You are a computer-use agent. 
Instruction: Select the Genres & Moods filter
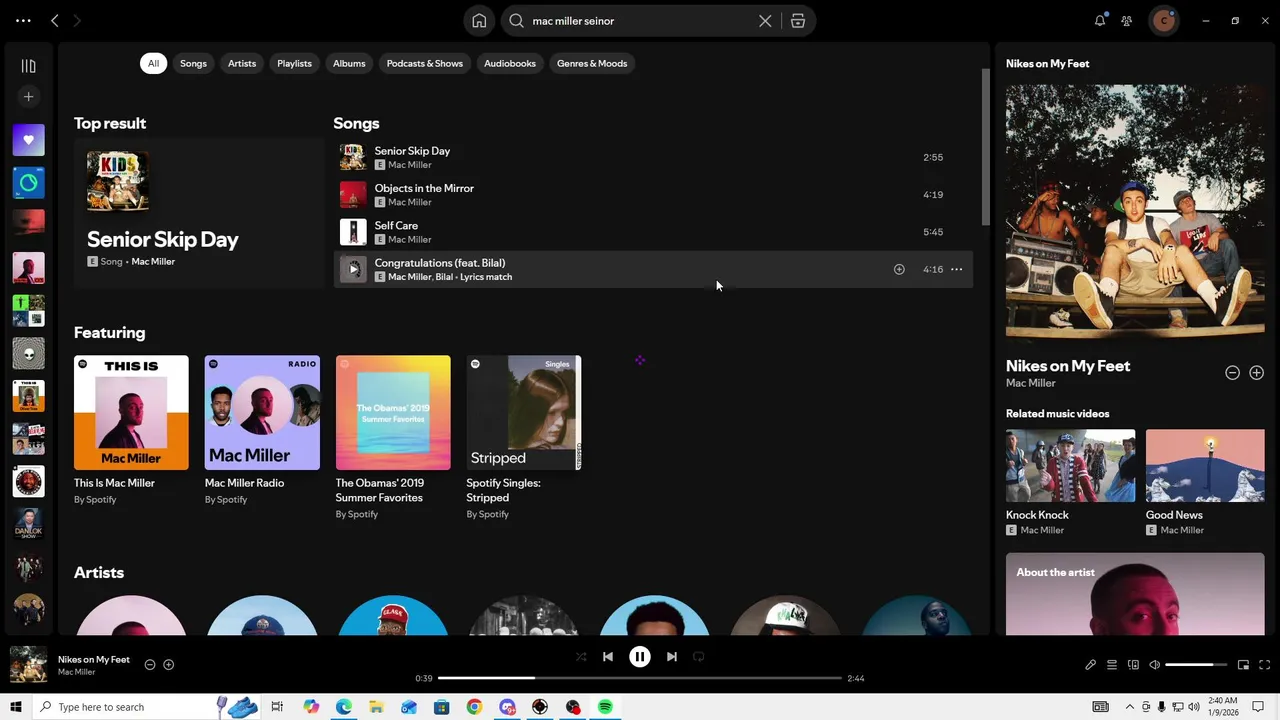tap(592, 63)
